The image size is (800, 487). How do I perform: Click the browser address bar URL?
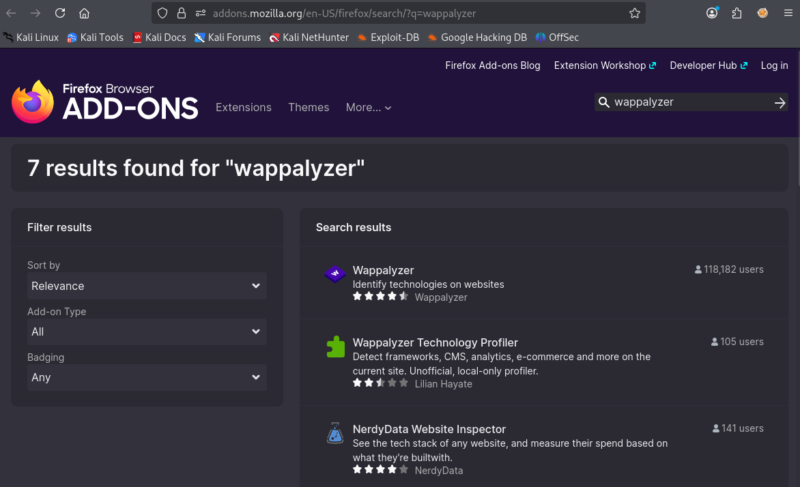[x=344, y=13]
